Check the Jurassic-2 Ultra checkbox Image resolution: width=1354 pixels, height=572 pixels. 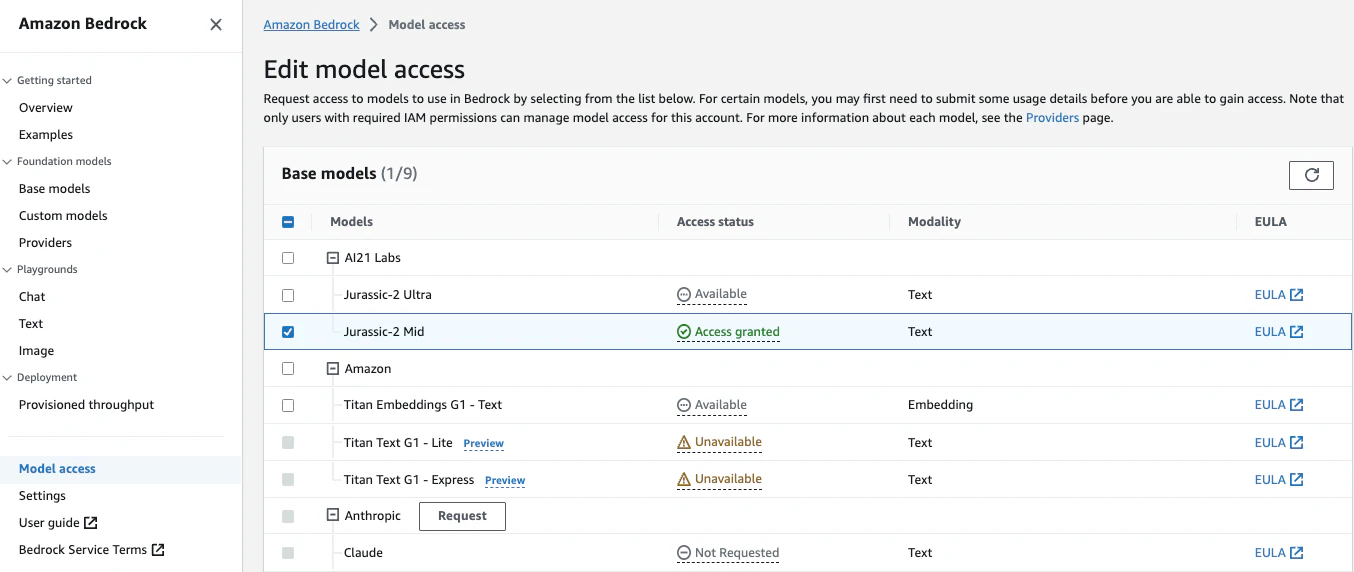[288, 295]
